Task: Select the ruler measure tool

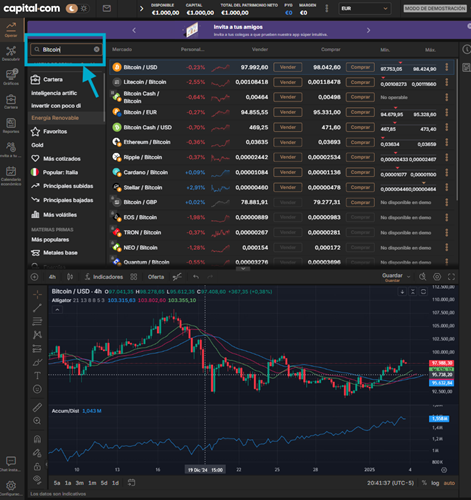Action: 37,407
